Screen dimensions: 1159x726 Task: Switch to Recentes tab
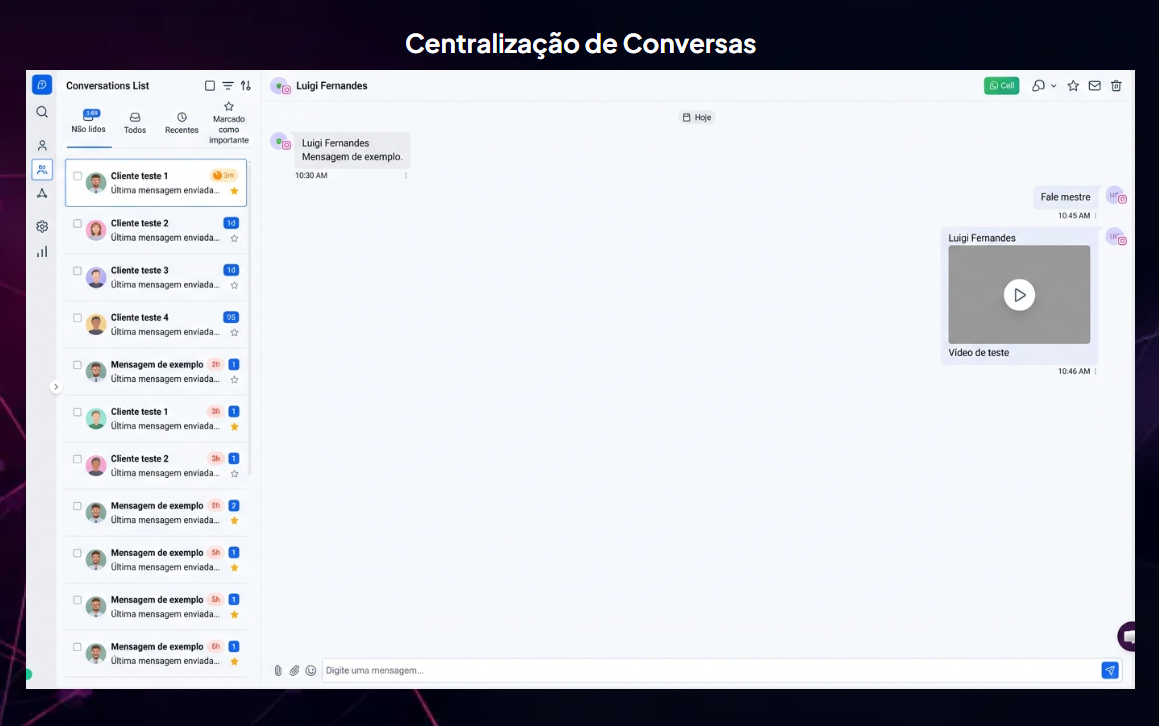point(182,123)
